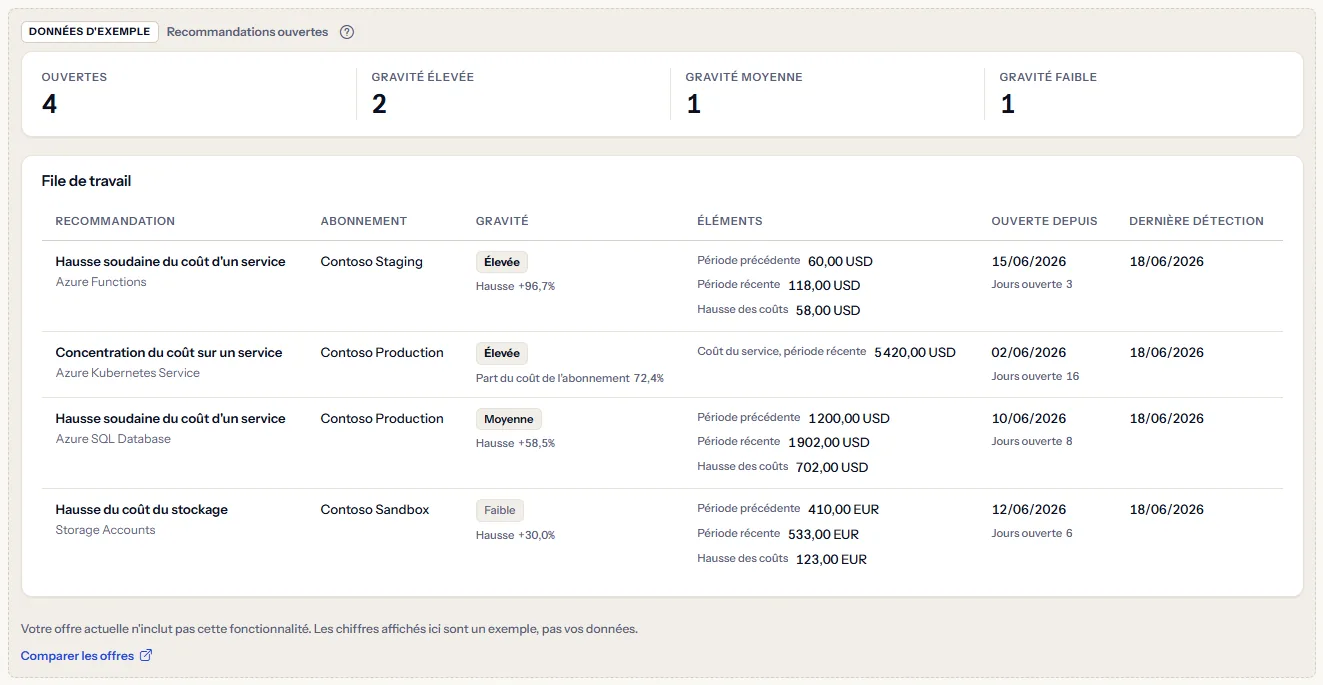The width and height of the screenshot is (1323, 685).
Task: Select the GRAVITÉ FAIBLE summary label
Action: [1048, 77]
